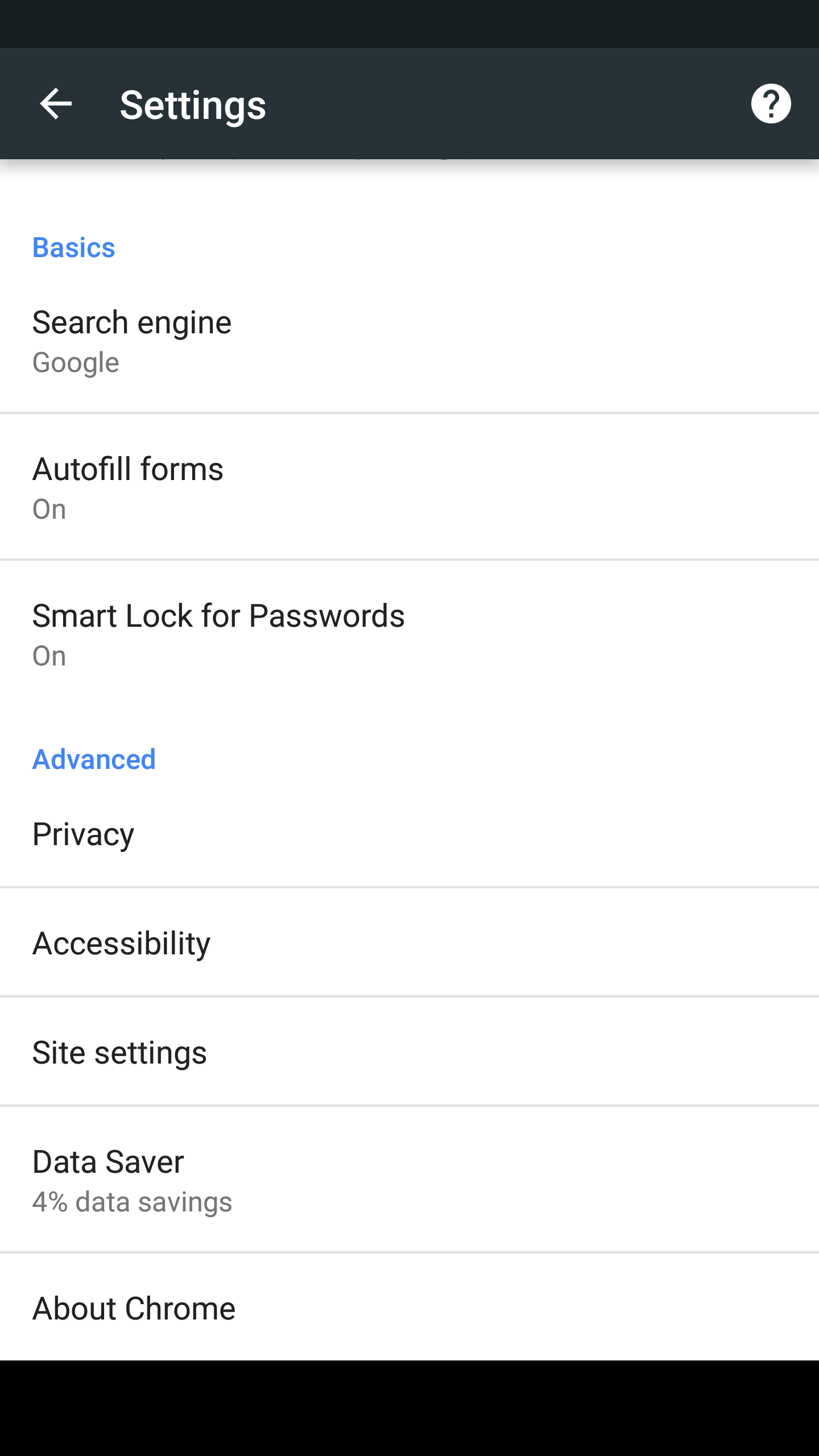Open the Privacy settings
This screenshot has width=819, height=1456.
[x=84, y=834]
